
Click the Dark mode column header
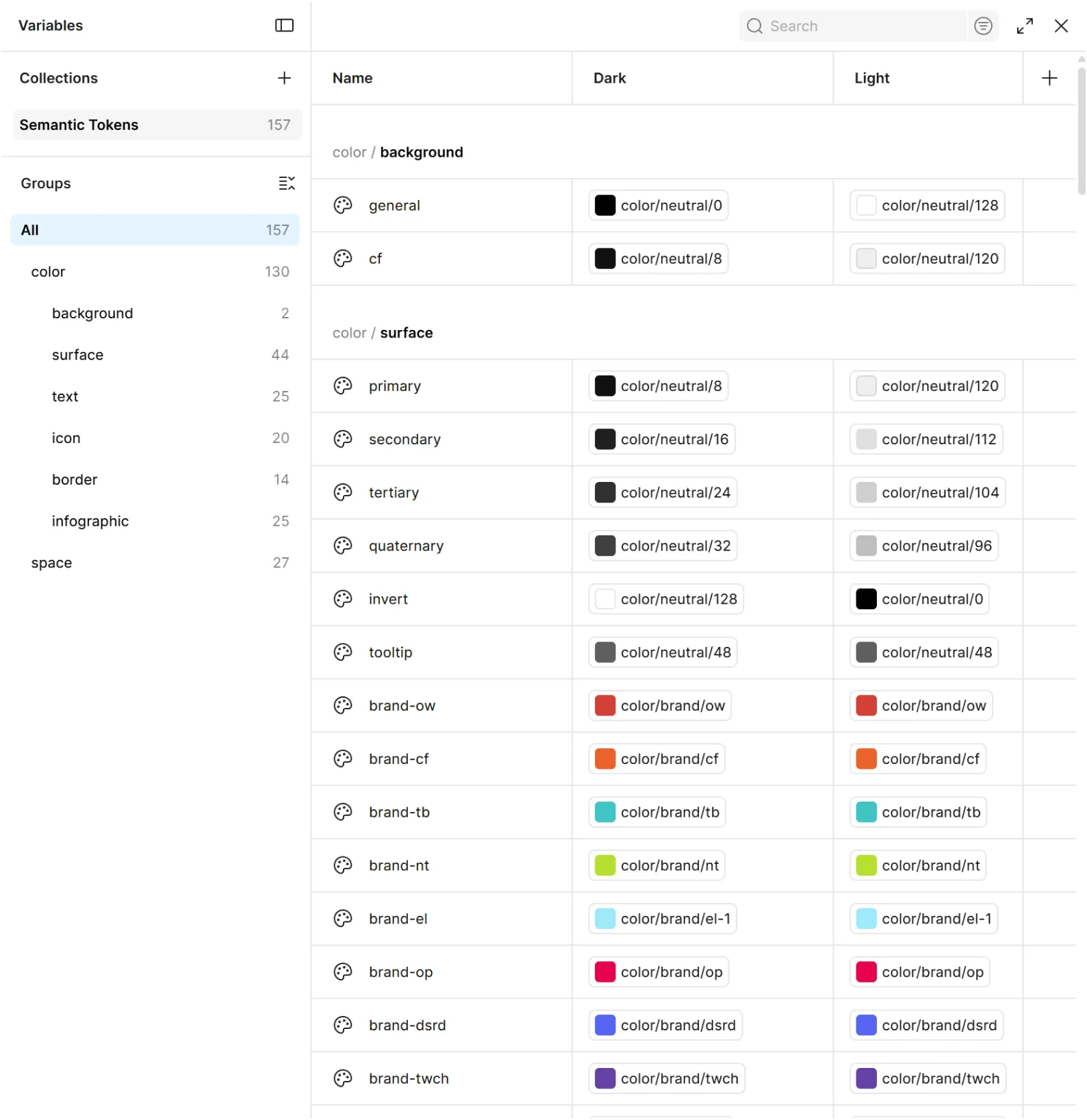(702, 78)
